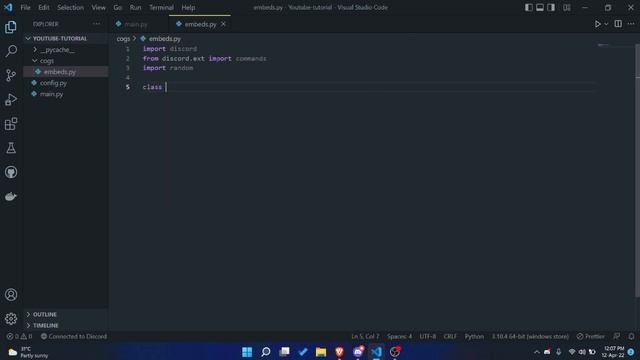This screenshot has width=640, height=360.
Task: Open the Docker view in activity bar
Action: click(11, 196)
